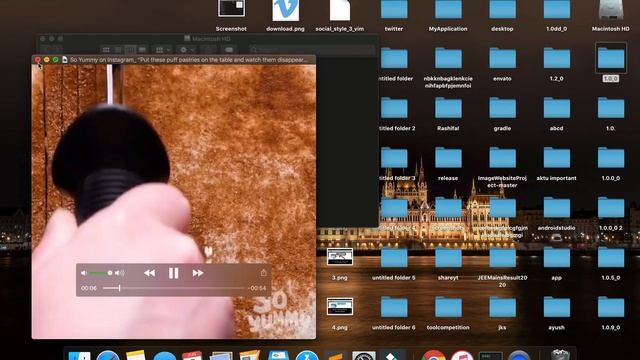Mute using the low-volume speaker icon
Image resolution: width=640 pixels, height=360 pixels.
pyautogui.click(x=84, y=273)
